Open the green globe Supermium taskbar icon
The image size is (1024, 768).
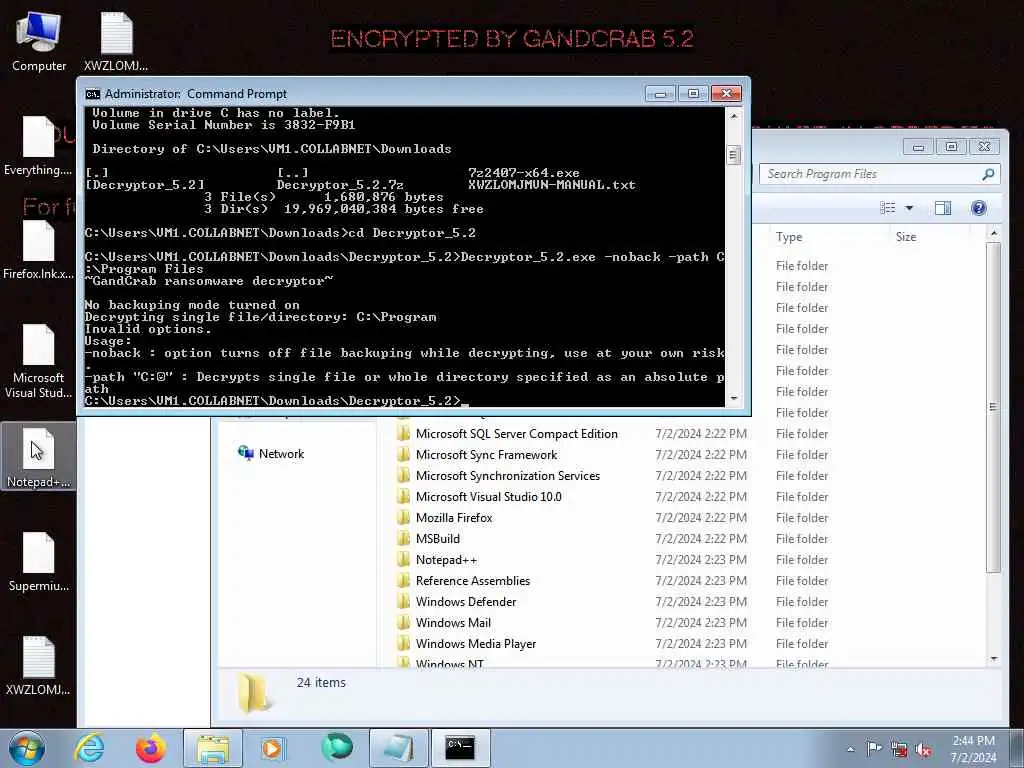pyautogui.click(x=337, y=747)
